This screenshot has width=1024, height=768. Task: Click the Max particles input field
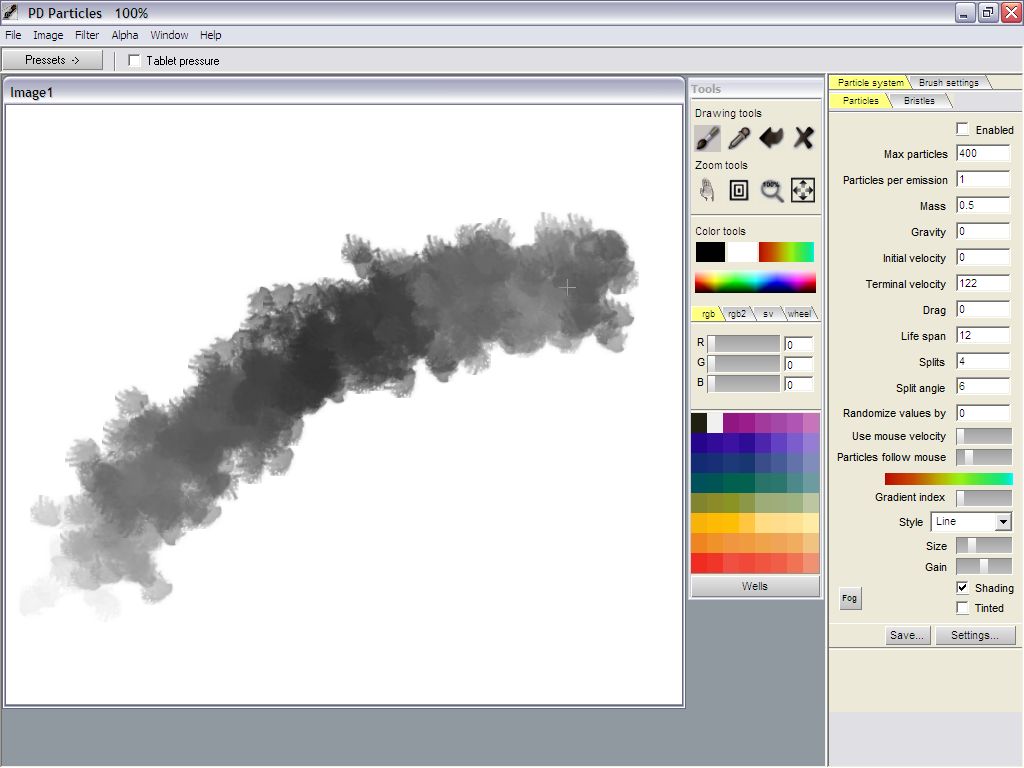(982, 154)
